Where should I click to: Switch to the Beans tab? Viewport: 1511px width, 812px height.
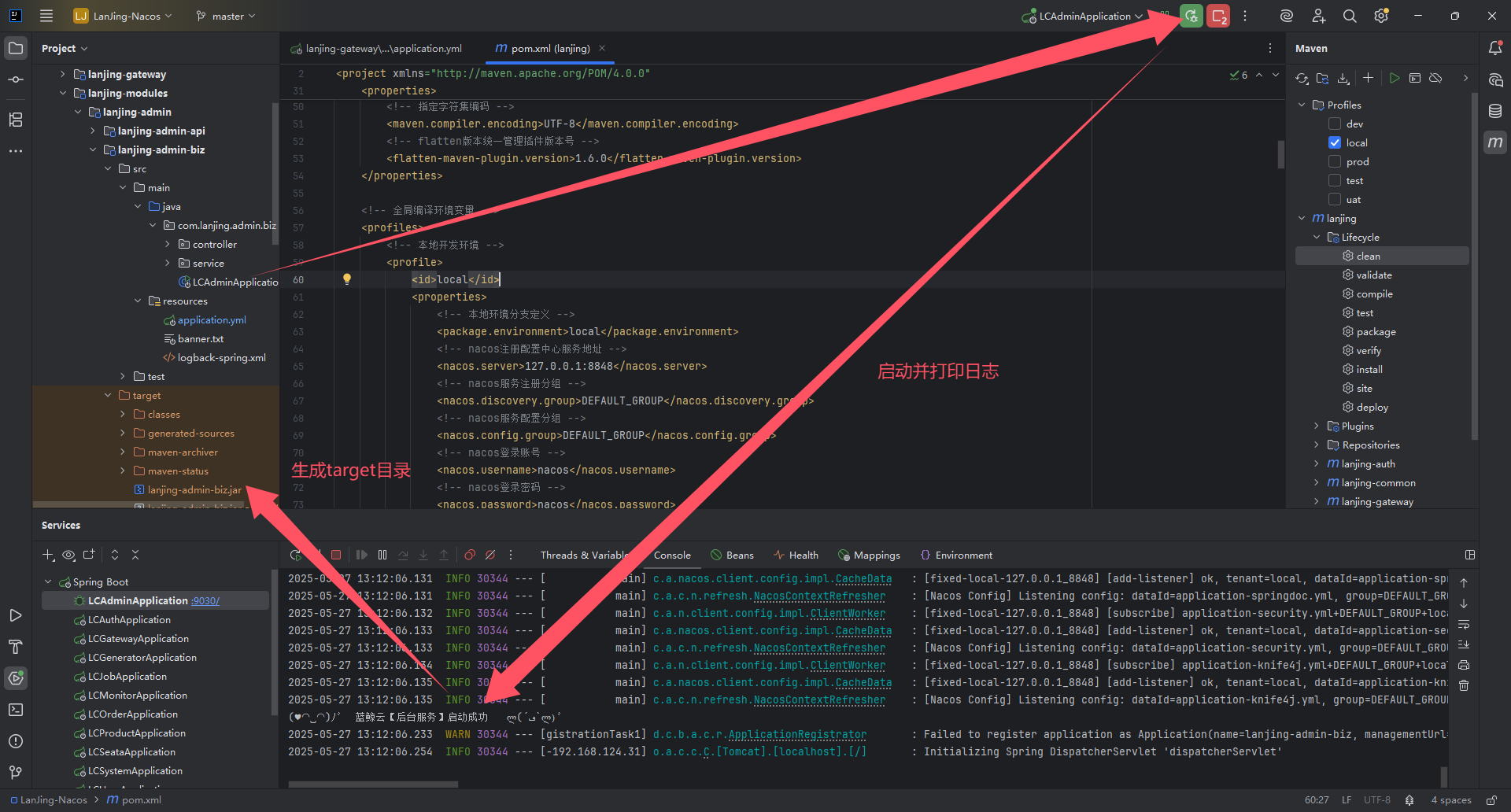tap(732, 555)
